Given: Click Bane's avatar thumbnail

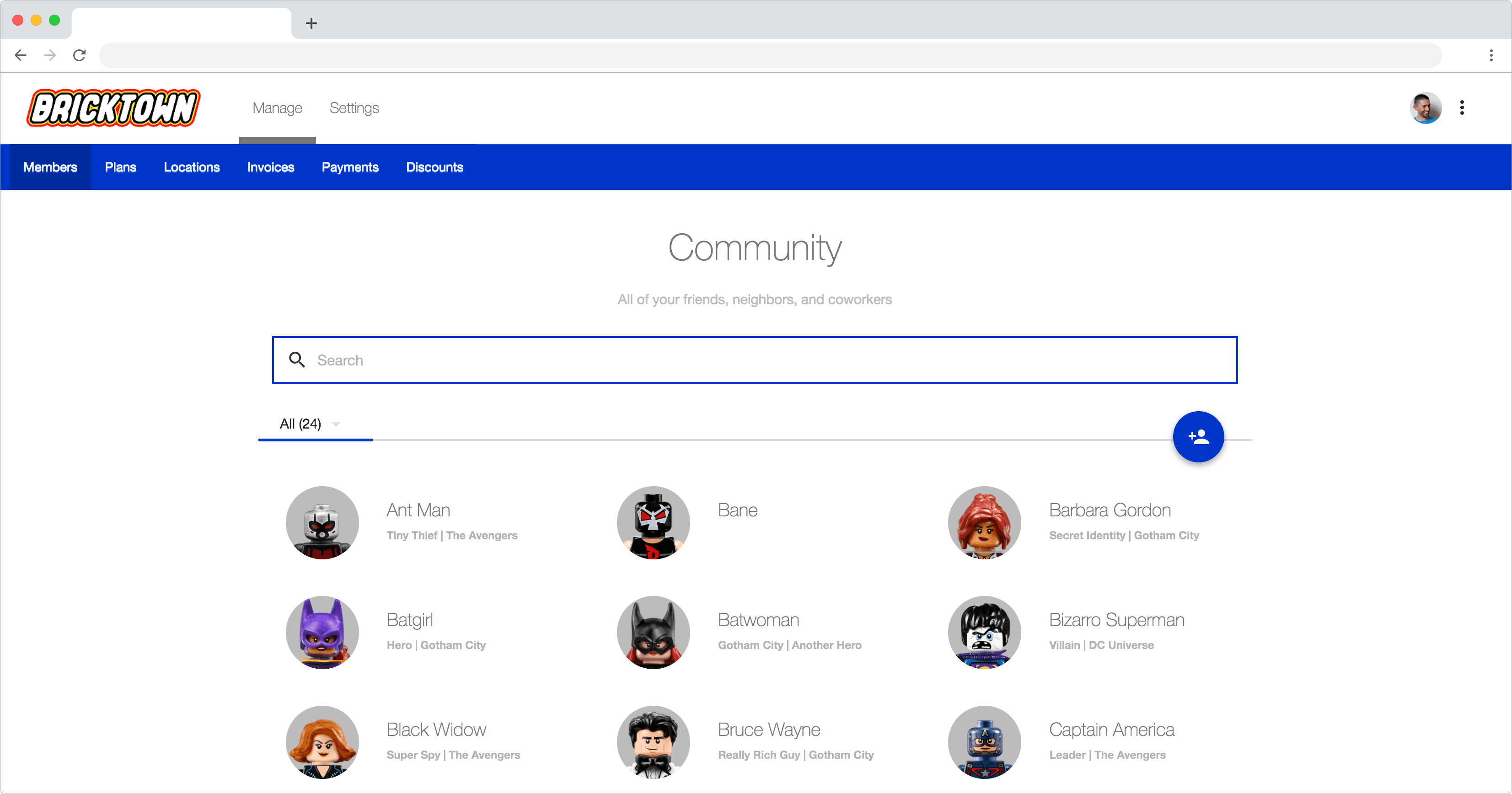Looking at the screenshot, I should 653,522.
